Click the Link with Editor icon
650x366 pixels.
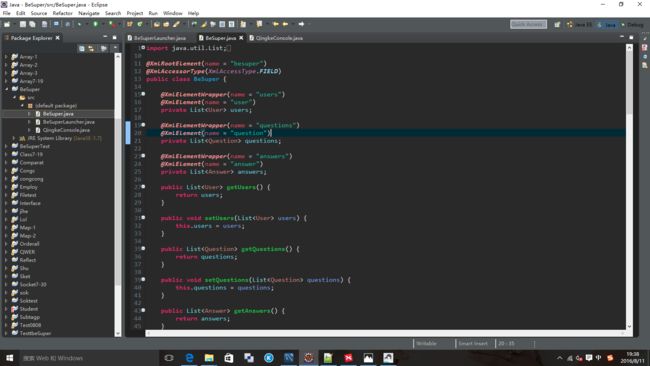(x=92, y=48)
